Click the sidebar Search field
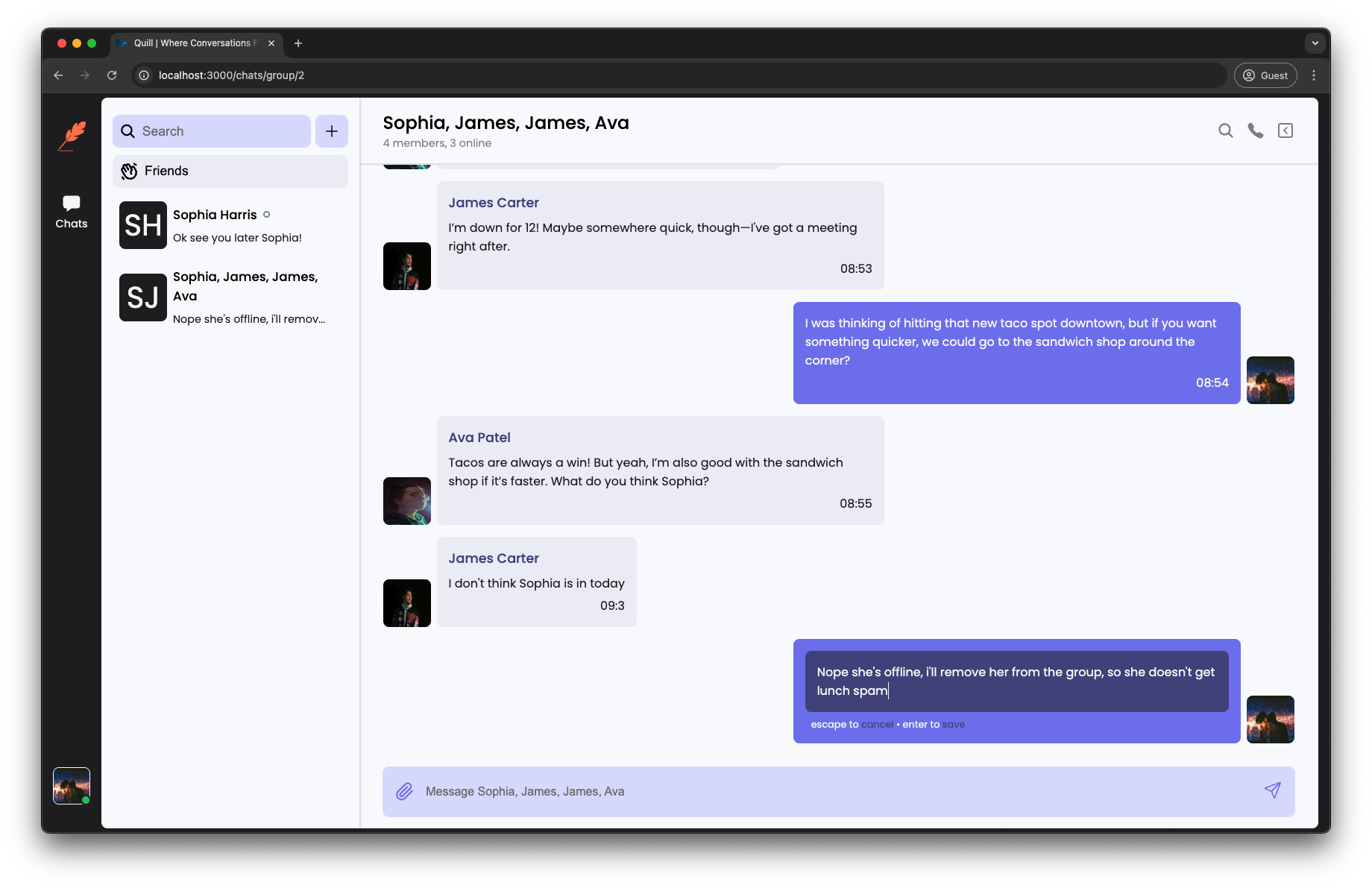 point(212,131)
